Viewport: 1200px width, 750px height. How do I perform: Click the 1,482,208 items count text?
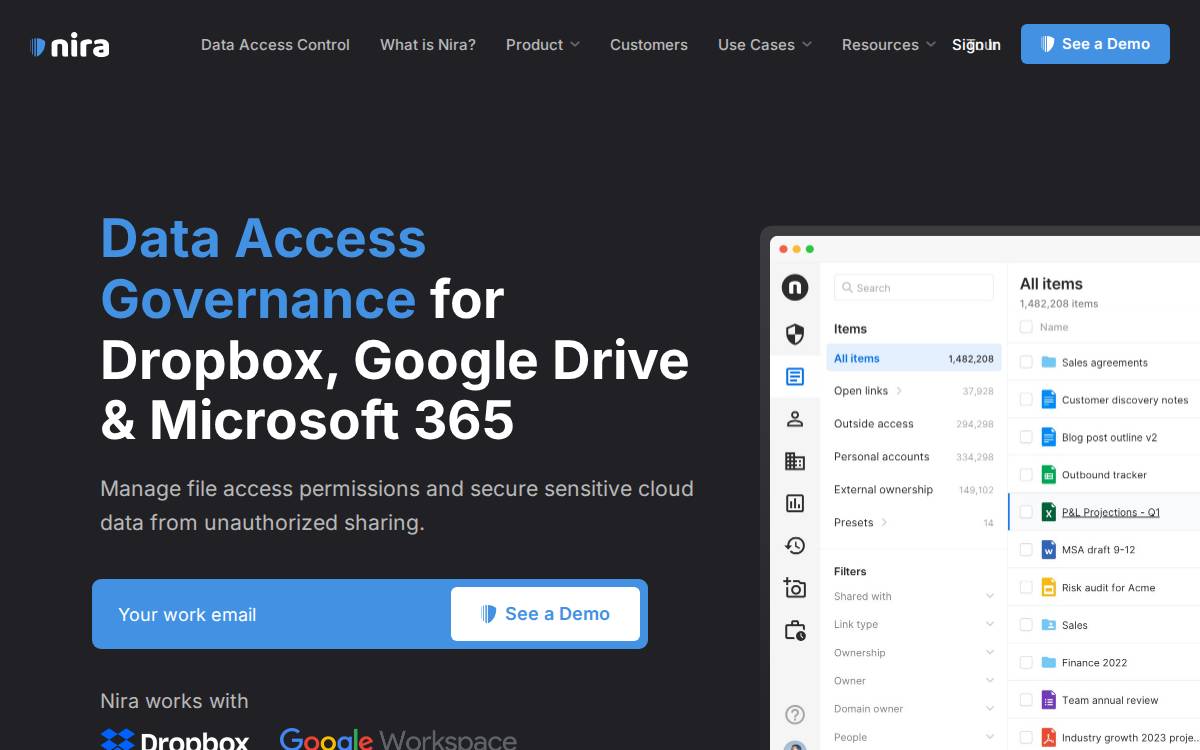(1059, 304)
